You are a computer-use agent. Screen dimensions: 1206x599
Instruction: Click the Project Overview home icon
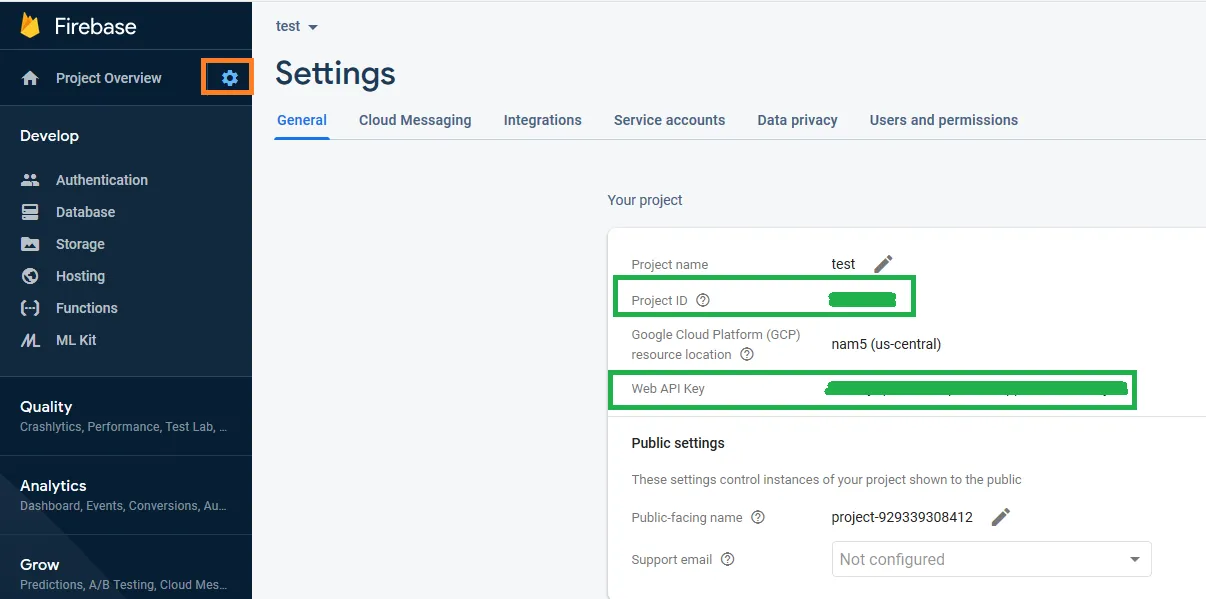[30, 78]
